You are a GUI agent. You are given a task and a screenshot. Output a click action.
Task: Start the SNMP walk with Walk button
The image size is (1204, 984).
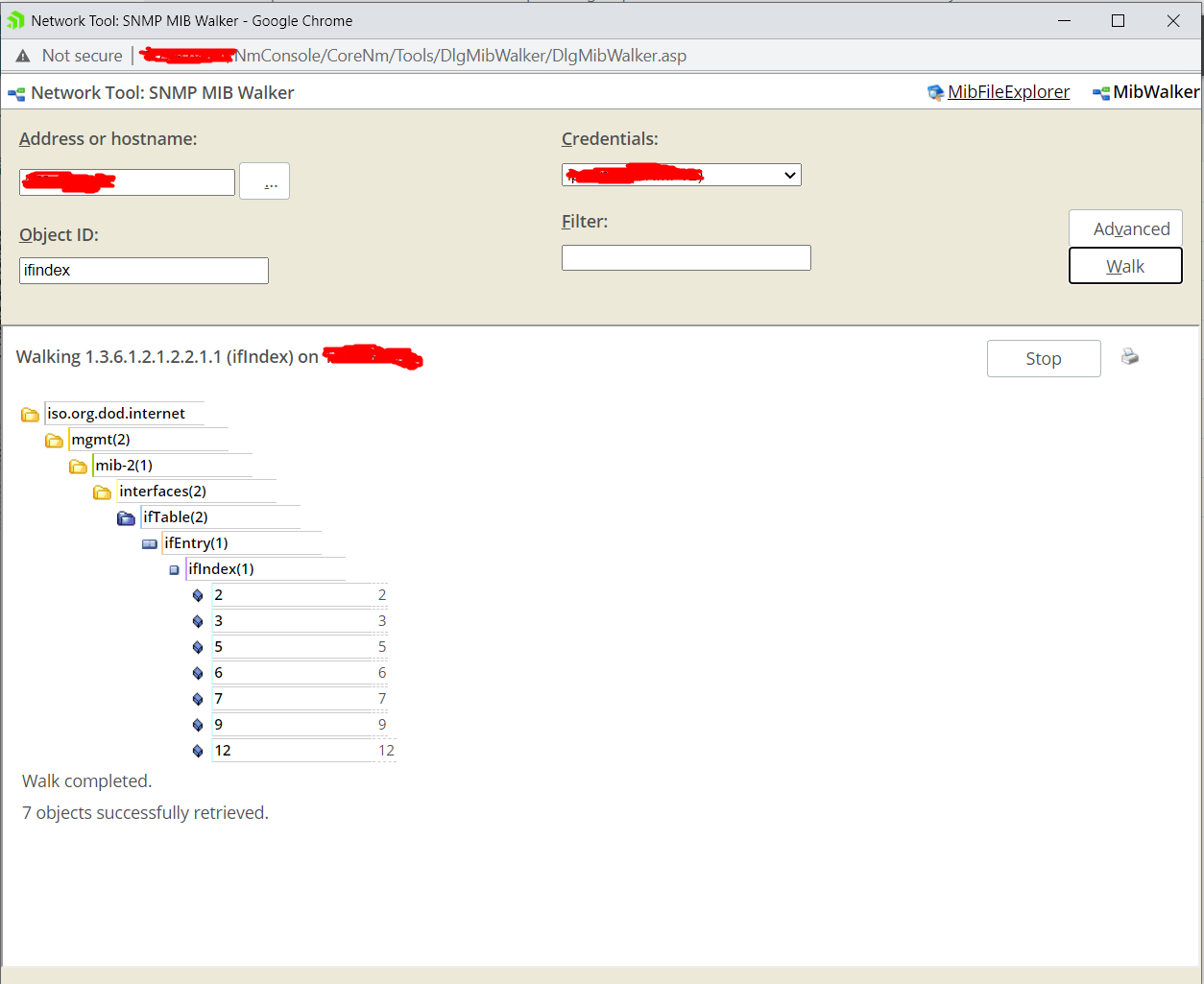1125,266
